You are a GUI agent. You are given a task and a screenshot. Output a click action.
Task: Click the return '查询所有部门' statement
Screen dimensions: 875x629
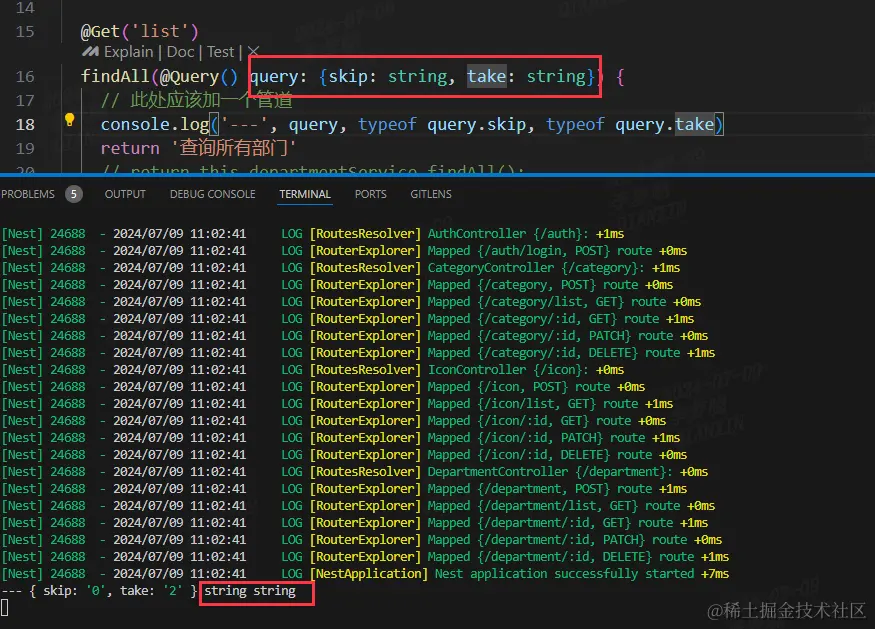click(x=198, y=148)
